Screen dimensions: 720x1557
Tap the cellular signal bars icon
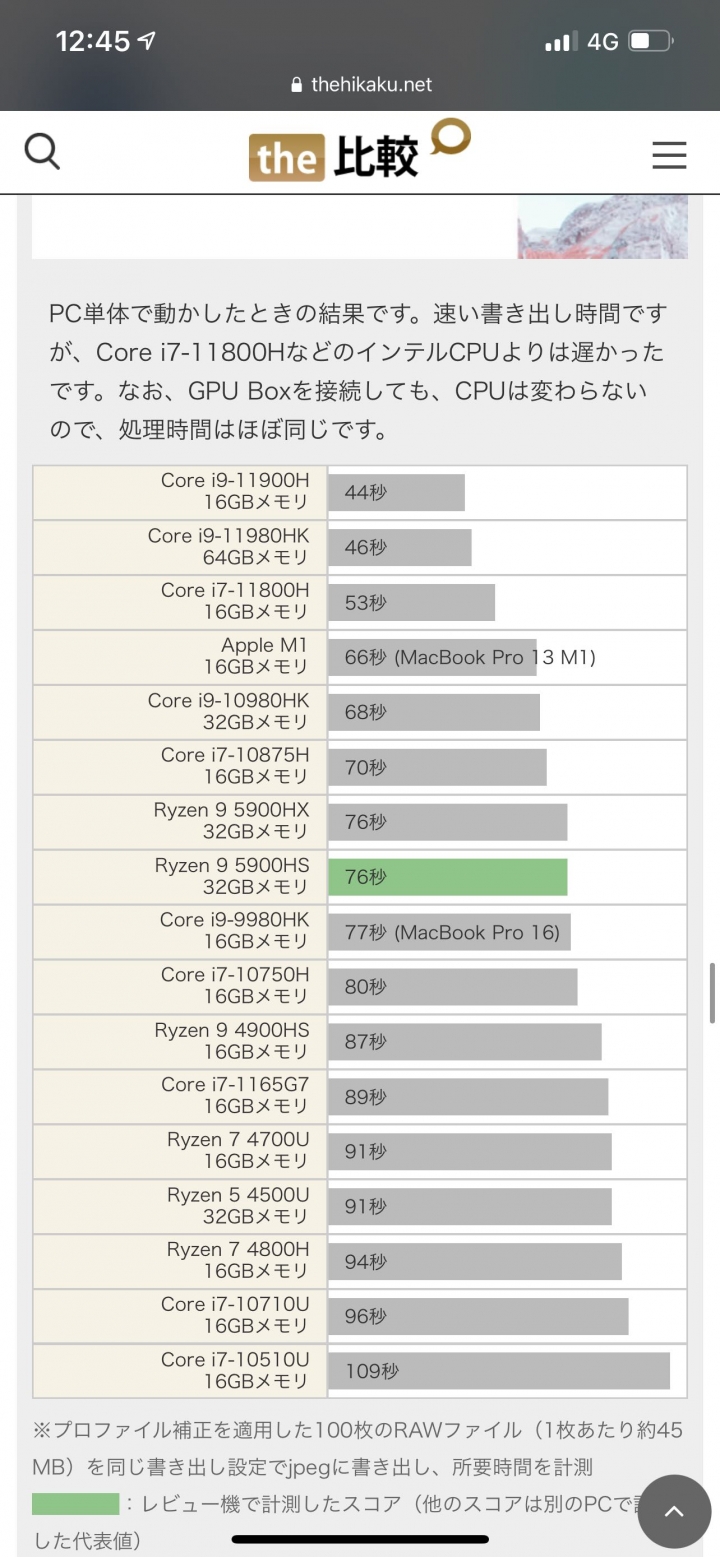(561, 42)
